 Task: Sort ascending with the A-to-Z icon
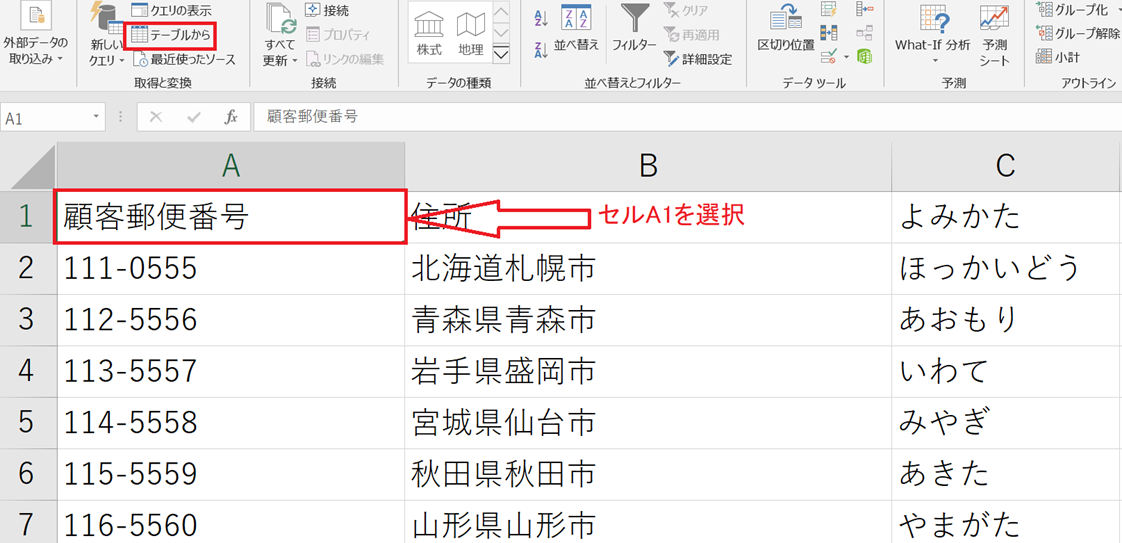click(541, 17)
